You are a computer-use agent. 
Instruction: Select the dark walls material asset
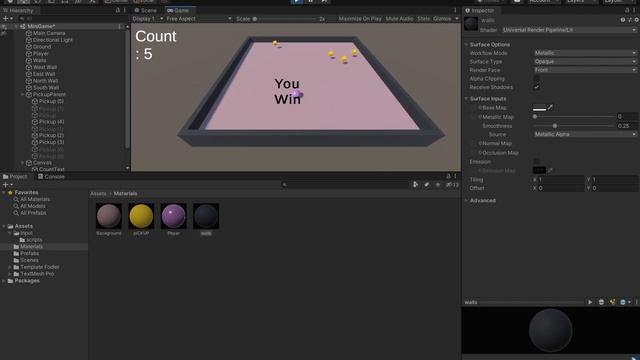coord(206,216)
